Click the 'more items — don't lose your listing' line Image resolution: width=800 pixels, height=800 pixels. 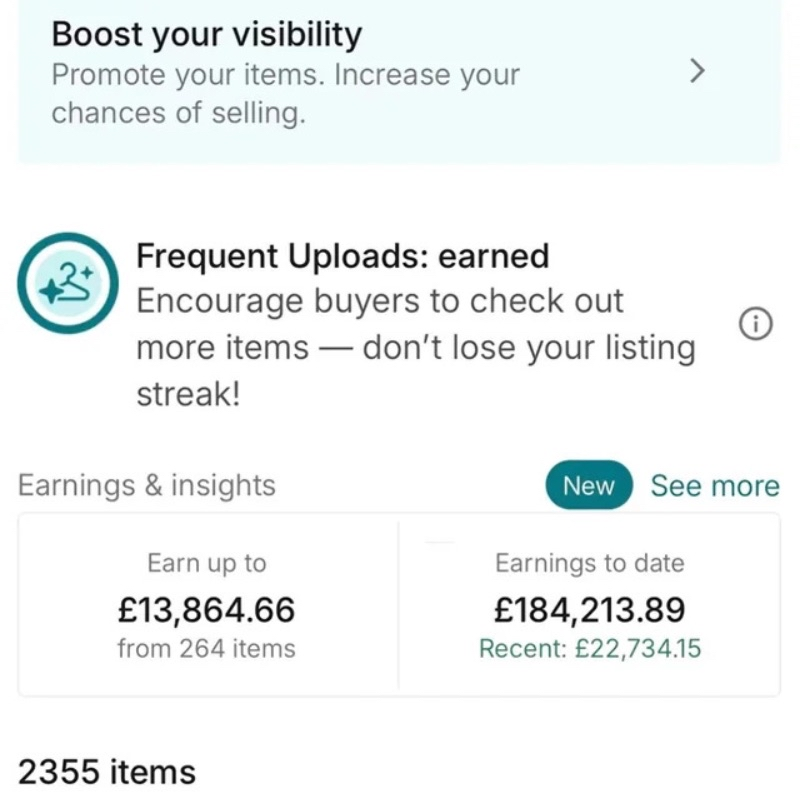(415, 348)
